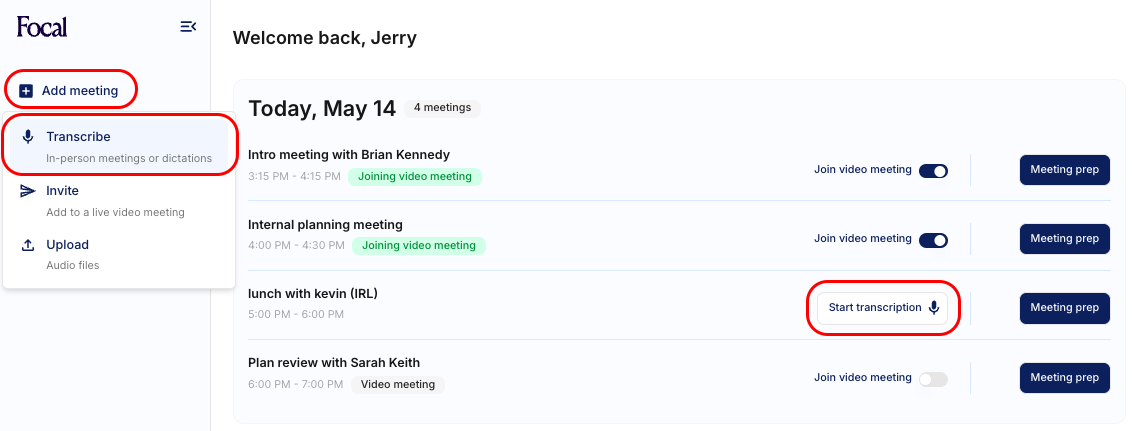The height and width of the screenshot is (431, 1132).
Task: Open Meeting prep for Brian Kennedy intro
Action: point(1064,170)
